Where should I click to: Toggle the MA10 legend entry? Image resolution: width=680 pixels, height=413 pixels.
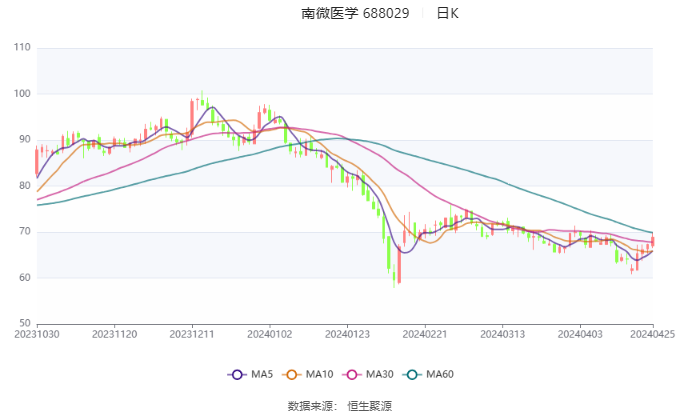click(308, 374)
